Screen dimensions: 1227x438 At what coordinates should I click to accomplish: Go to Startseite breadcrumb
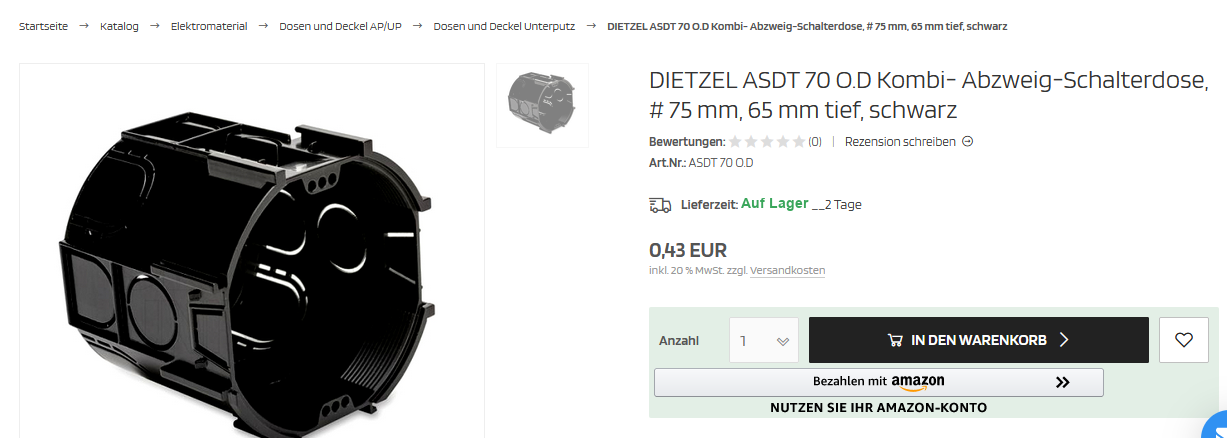(43, 26)
